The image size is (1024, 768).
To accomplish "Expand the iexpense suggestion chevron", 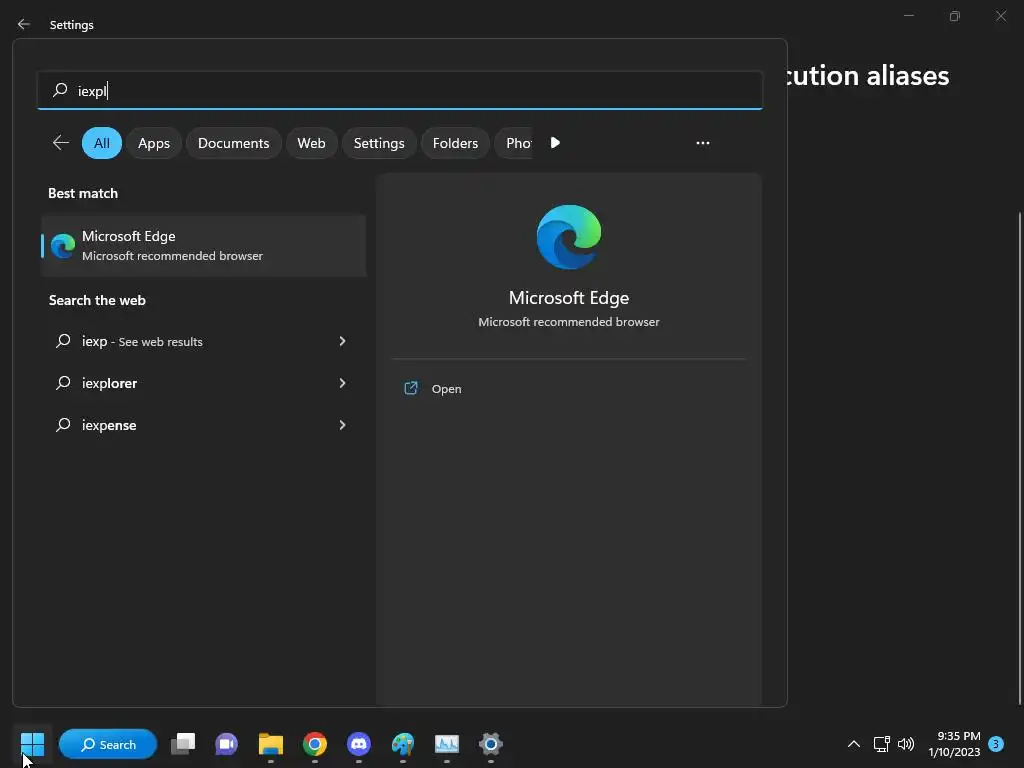I will (x=342, y=425).
